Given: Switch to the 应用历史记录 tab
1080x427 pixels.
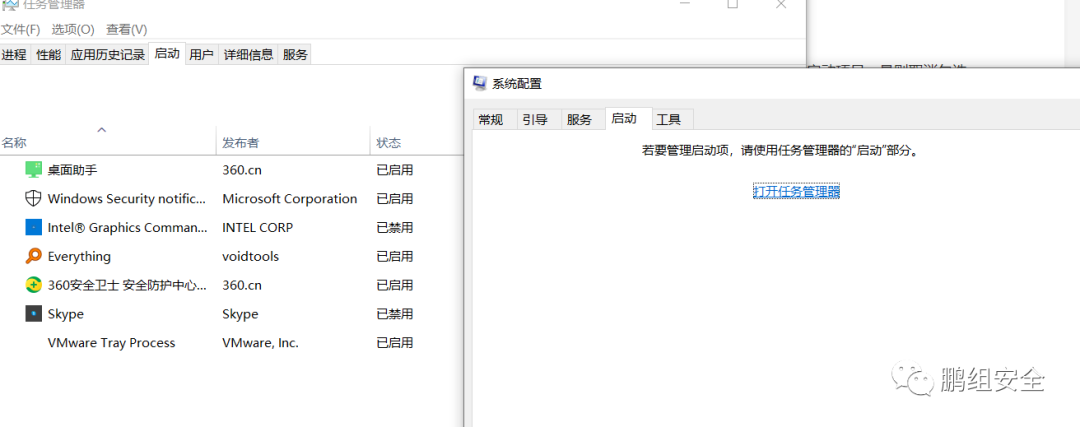Looking at the screenshot, I should click(107, 55).
